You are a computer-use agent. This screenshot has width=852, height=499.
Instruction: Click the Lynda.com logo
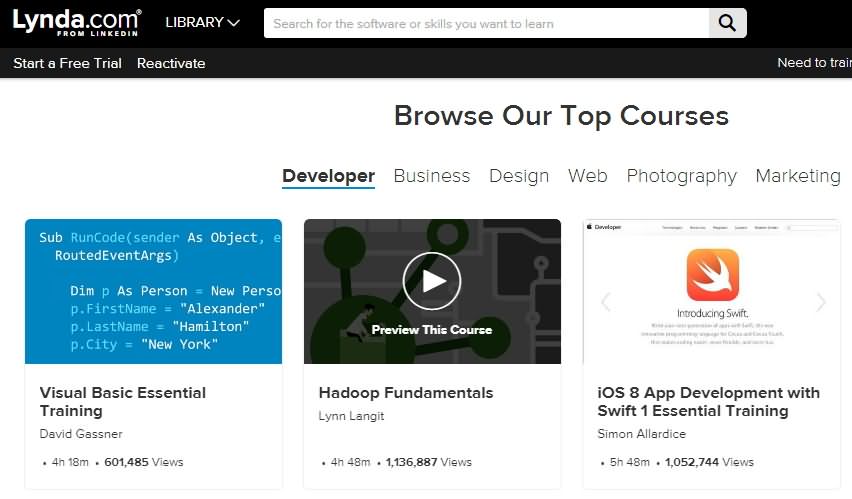coord(77,23)
